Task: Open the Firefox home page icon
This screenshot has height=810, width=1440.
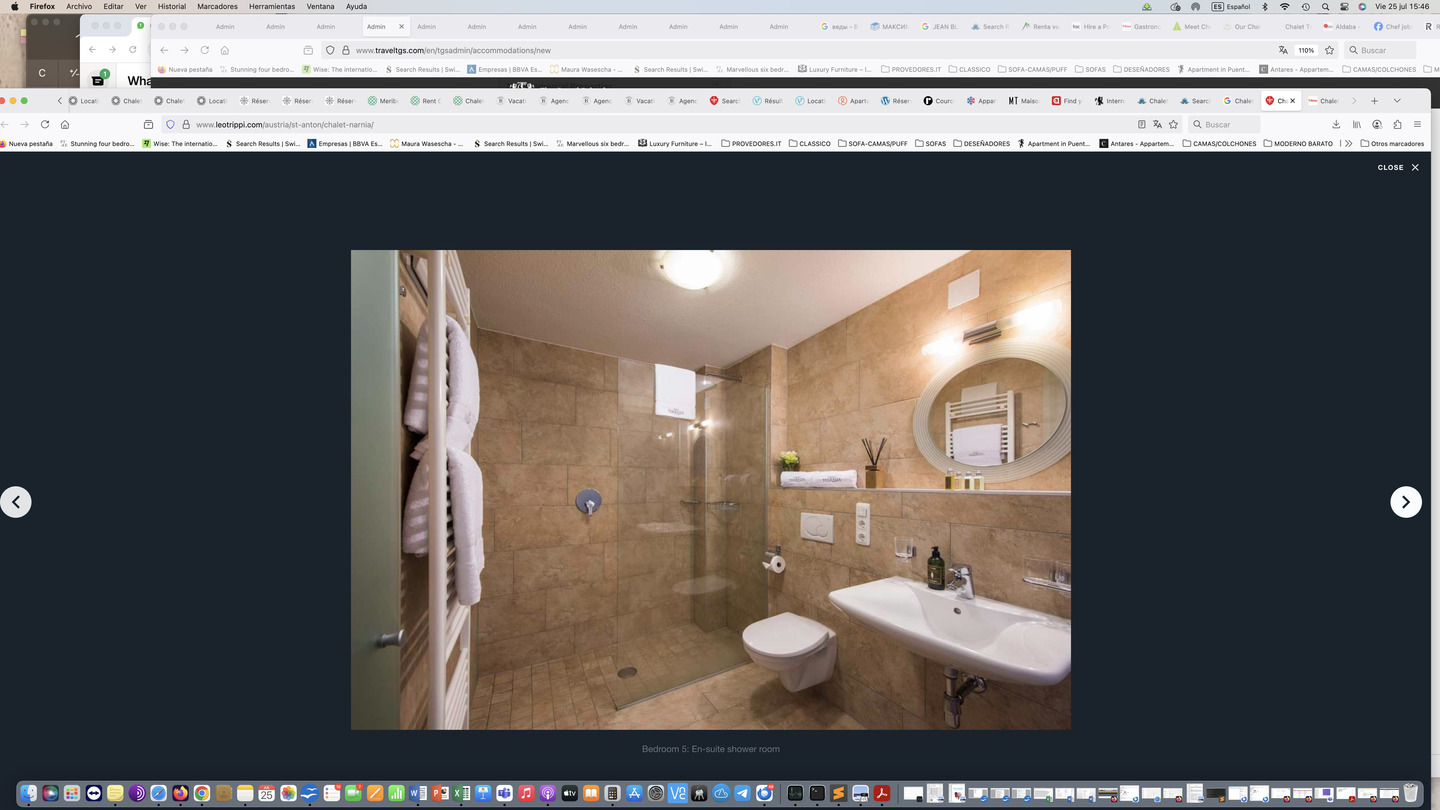Action: click(65, 124)
